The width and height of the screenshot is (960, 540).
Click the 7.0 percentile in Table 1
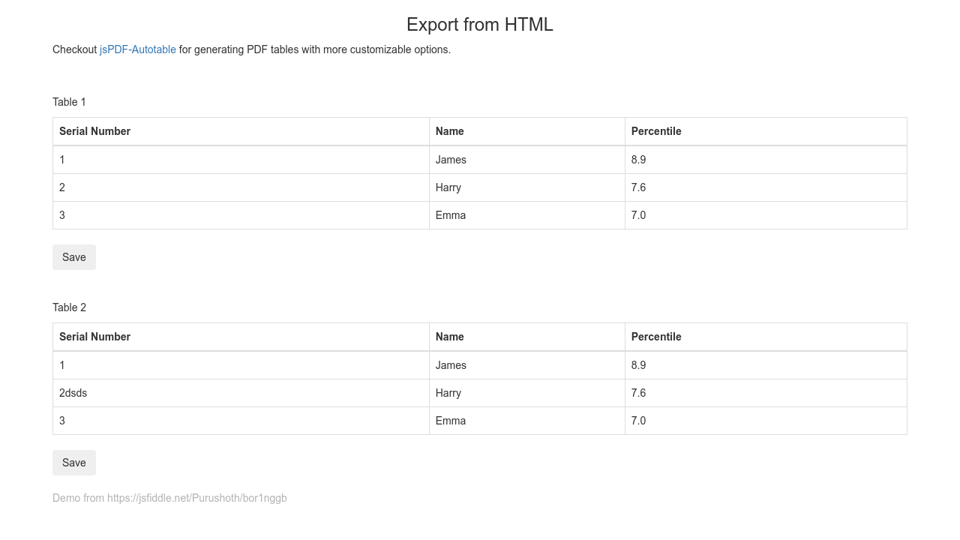pyautogui.click(x=639, y=215)
